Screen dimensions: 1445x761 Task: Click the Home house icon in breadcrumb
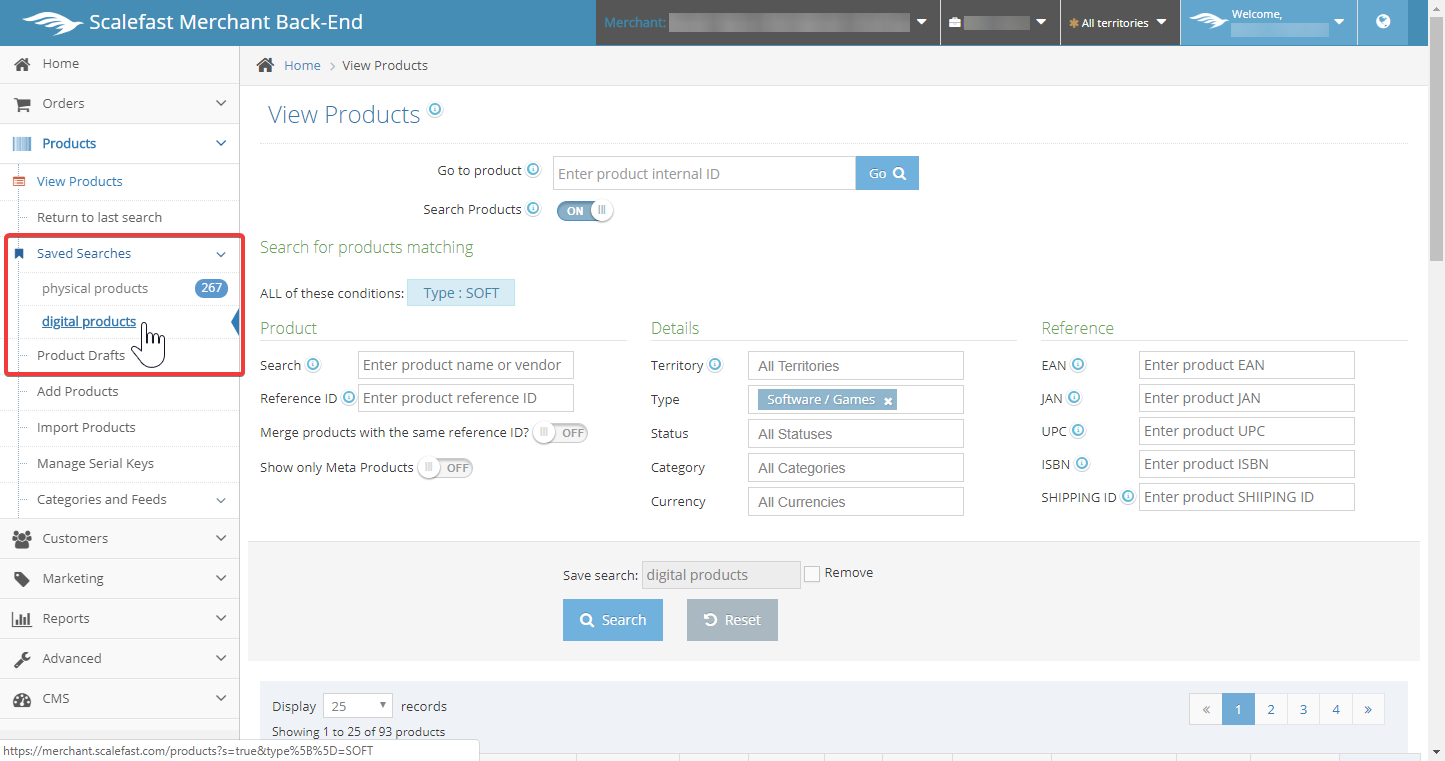click(x=265, y=65)
